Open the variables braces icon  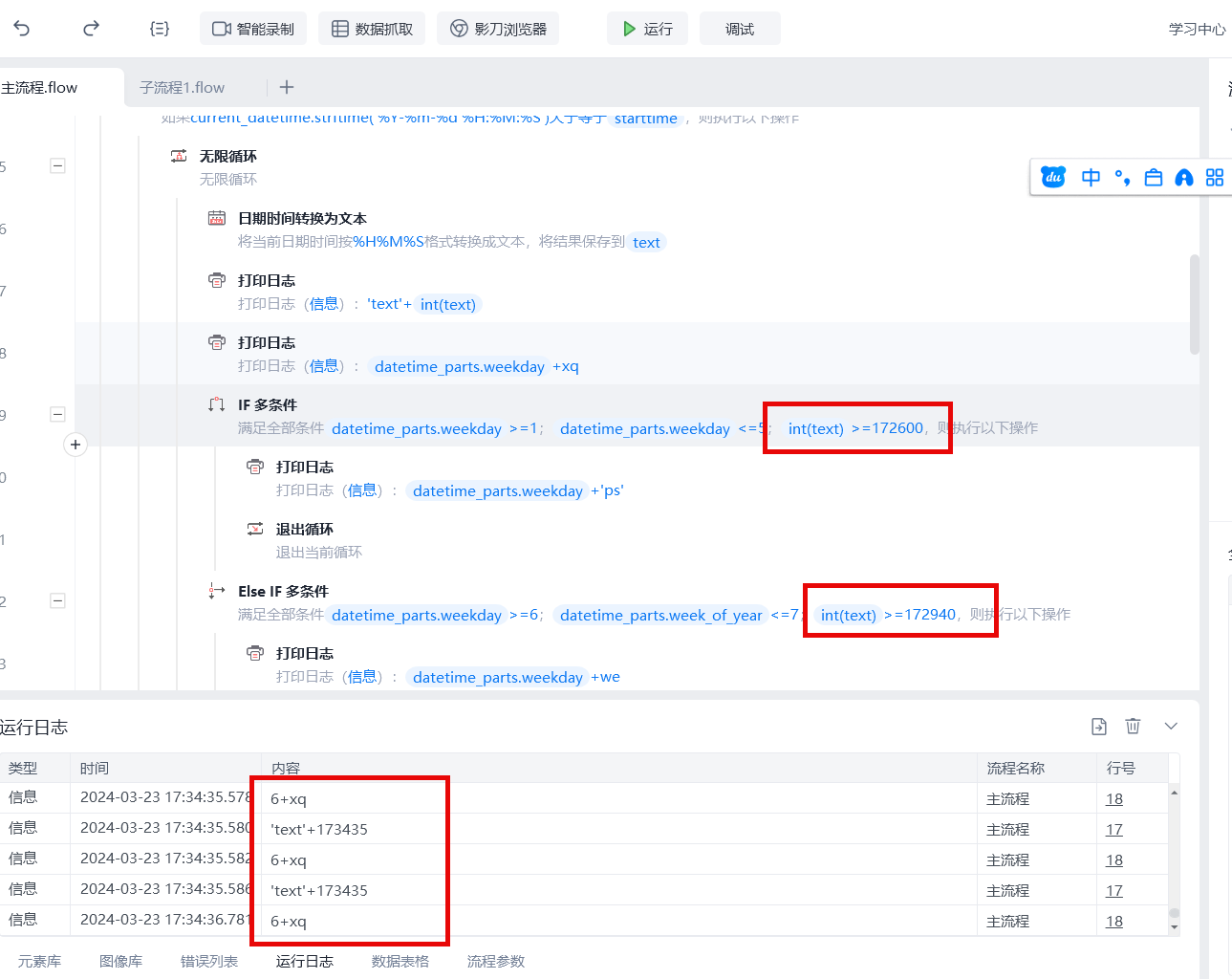(160, 29)
